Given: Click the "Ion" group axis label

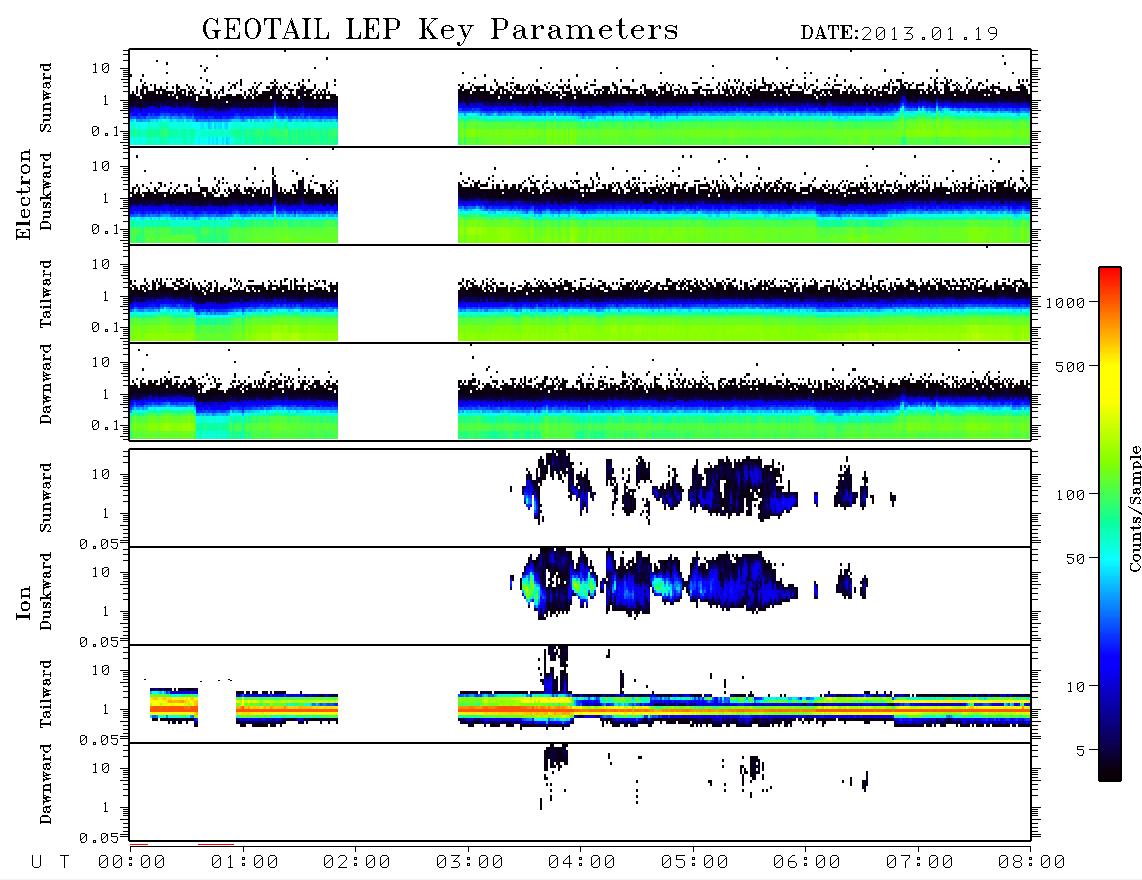Looking at the screenshot, I should [x=24, y=602].
